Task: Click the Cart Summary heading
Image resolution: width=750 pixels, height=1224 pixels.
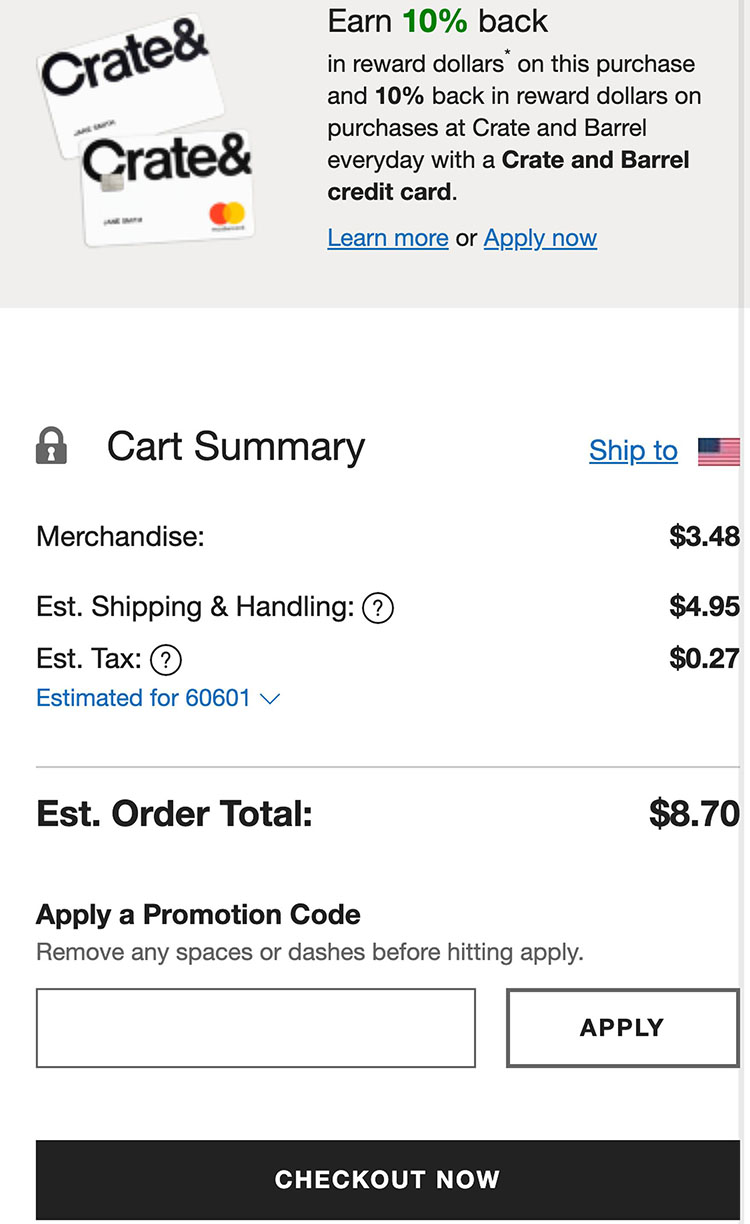Action: (236, 447)
